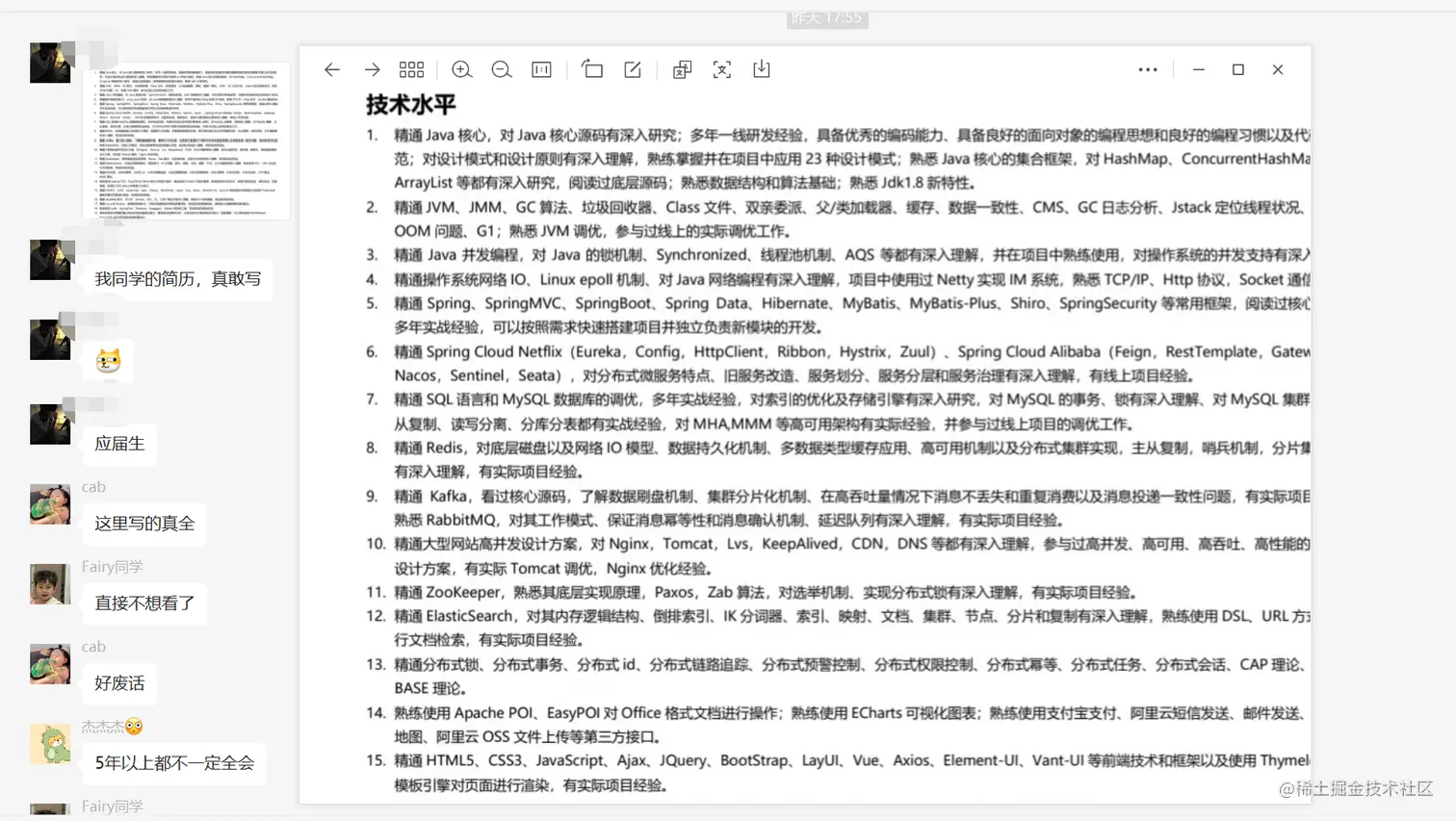1456x821 pixels.
Task: Close the image viewer window
Action: point(1278,69)
